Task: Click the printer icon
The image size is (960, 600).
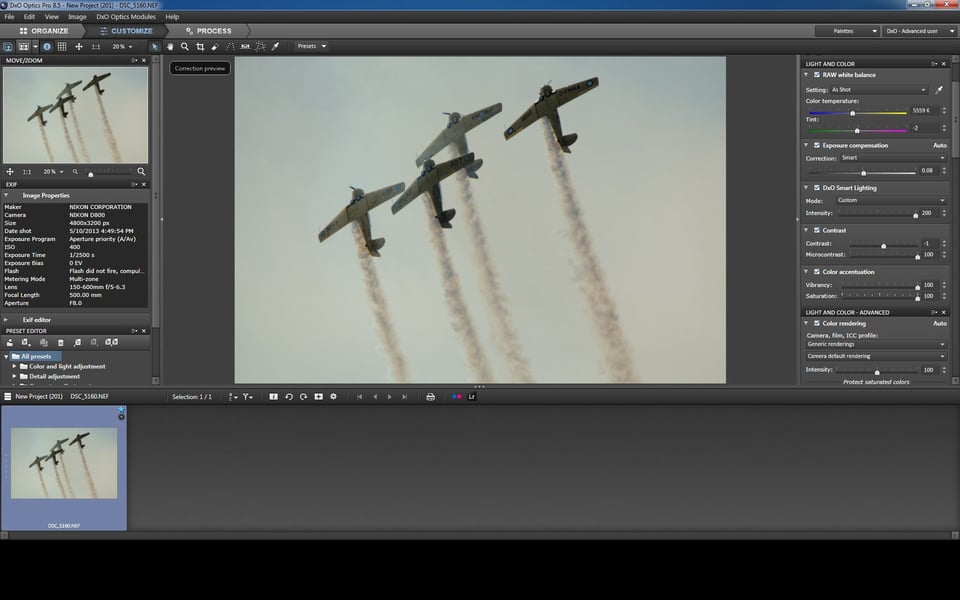Action: pos(430,397)
